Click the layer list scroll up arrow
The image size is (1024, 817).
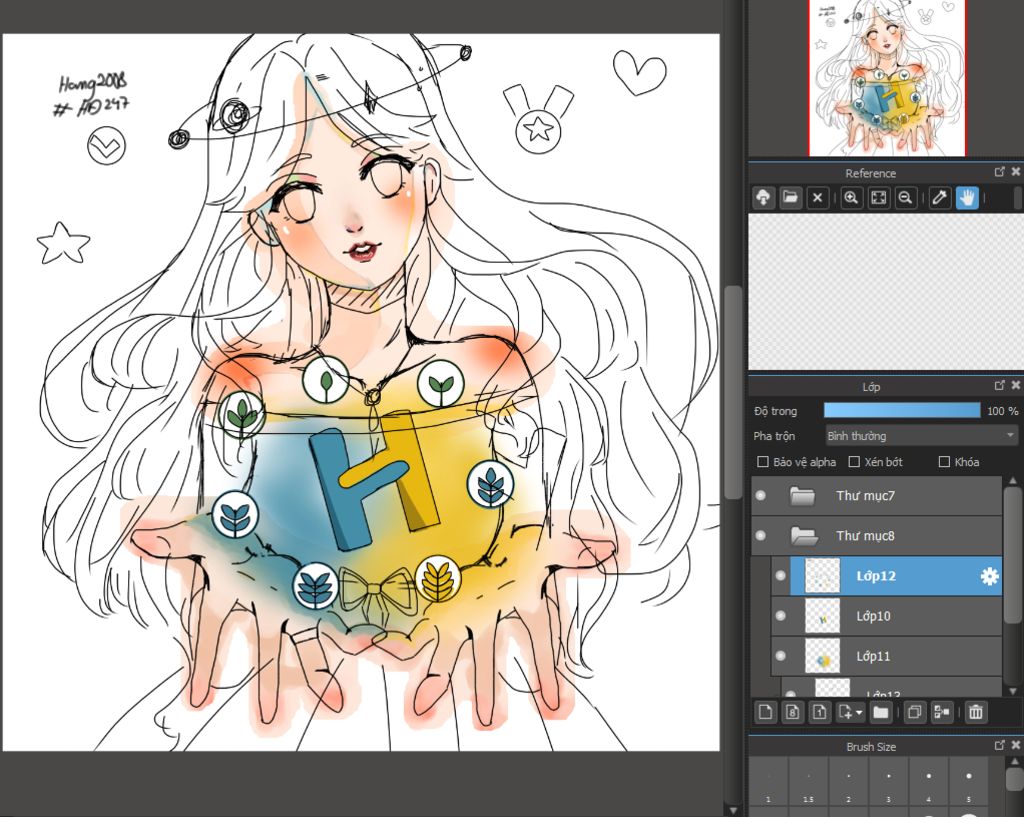[1013, 481]
